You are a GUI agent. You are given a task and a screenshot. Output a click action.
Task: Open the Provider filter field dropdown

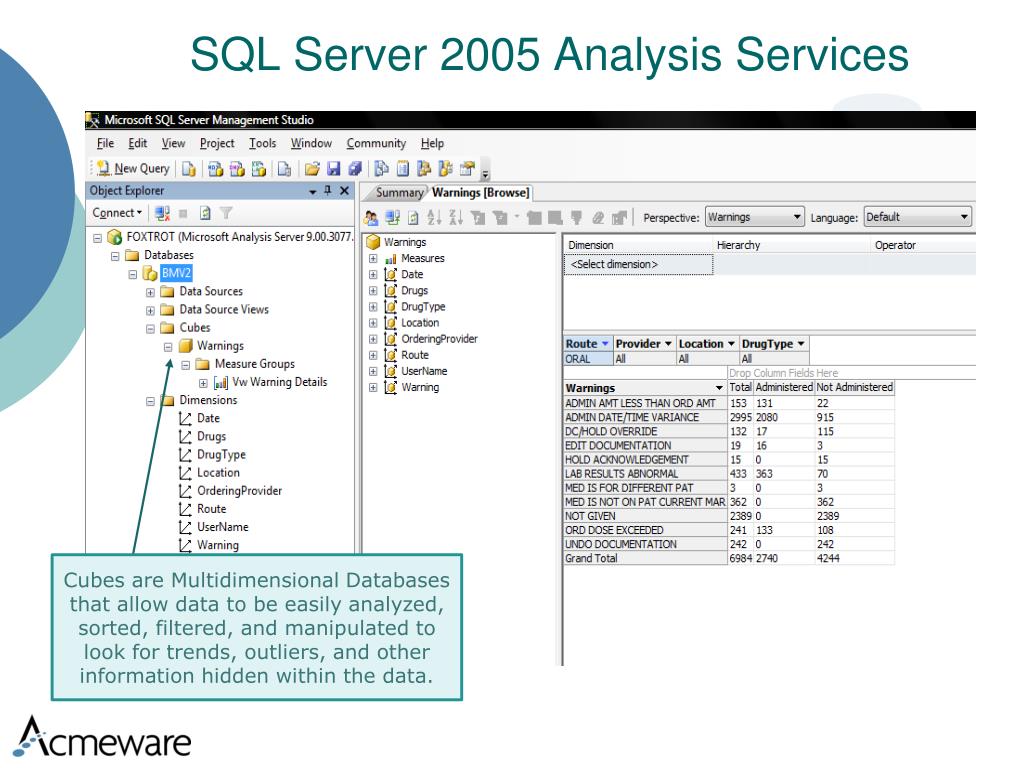668,344
